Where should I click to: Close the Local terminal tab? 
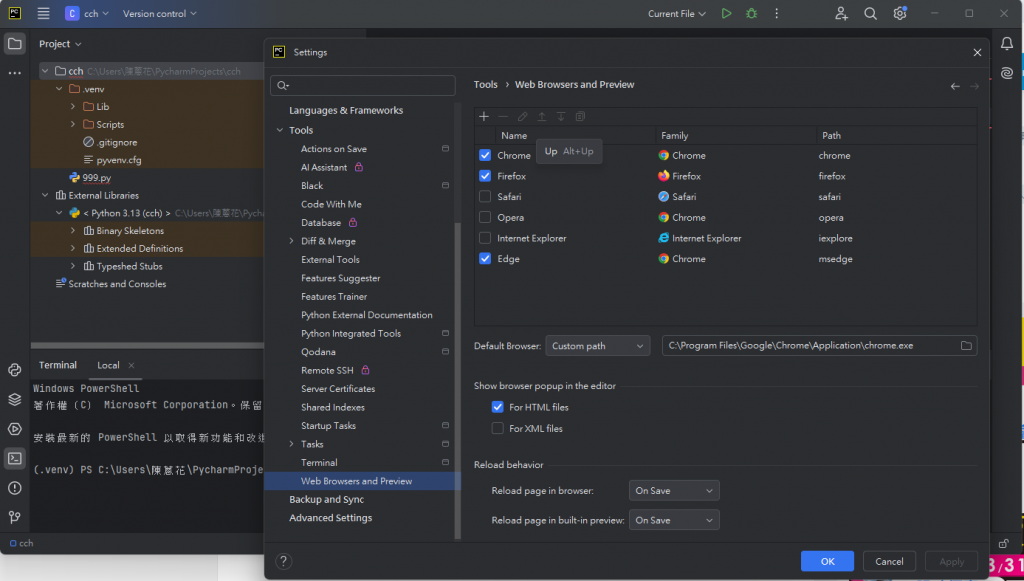tap(131, 365)
